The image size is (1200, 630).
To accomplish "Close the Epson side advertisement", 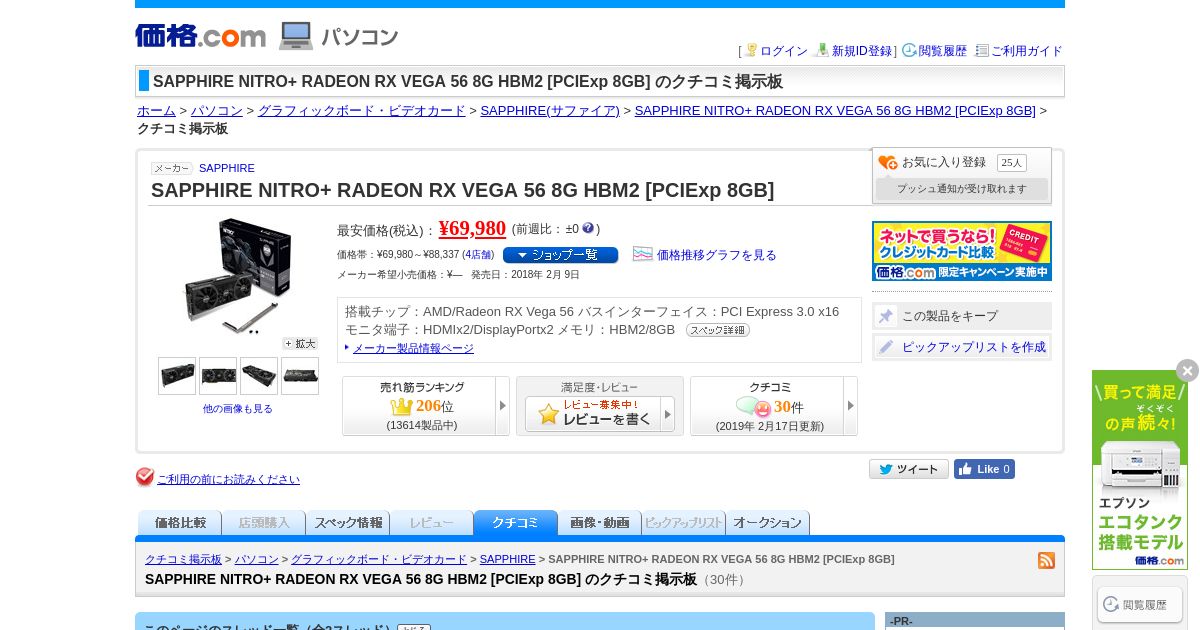I will (x=1187, y=371).
